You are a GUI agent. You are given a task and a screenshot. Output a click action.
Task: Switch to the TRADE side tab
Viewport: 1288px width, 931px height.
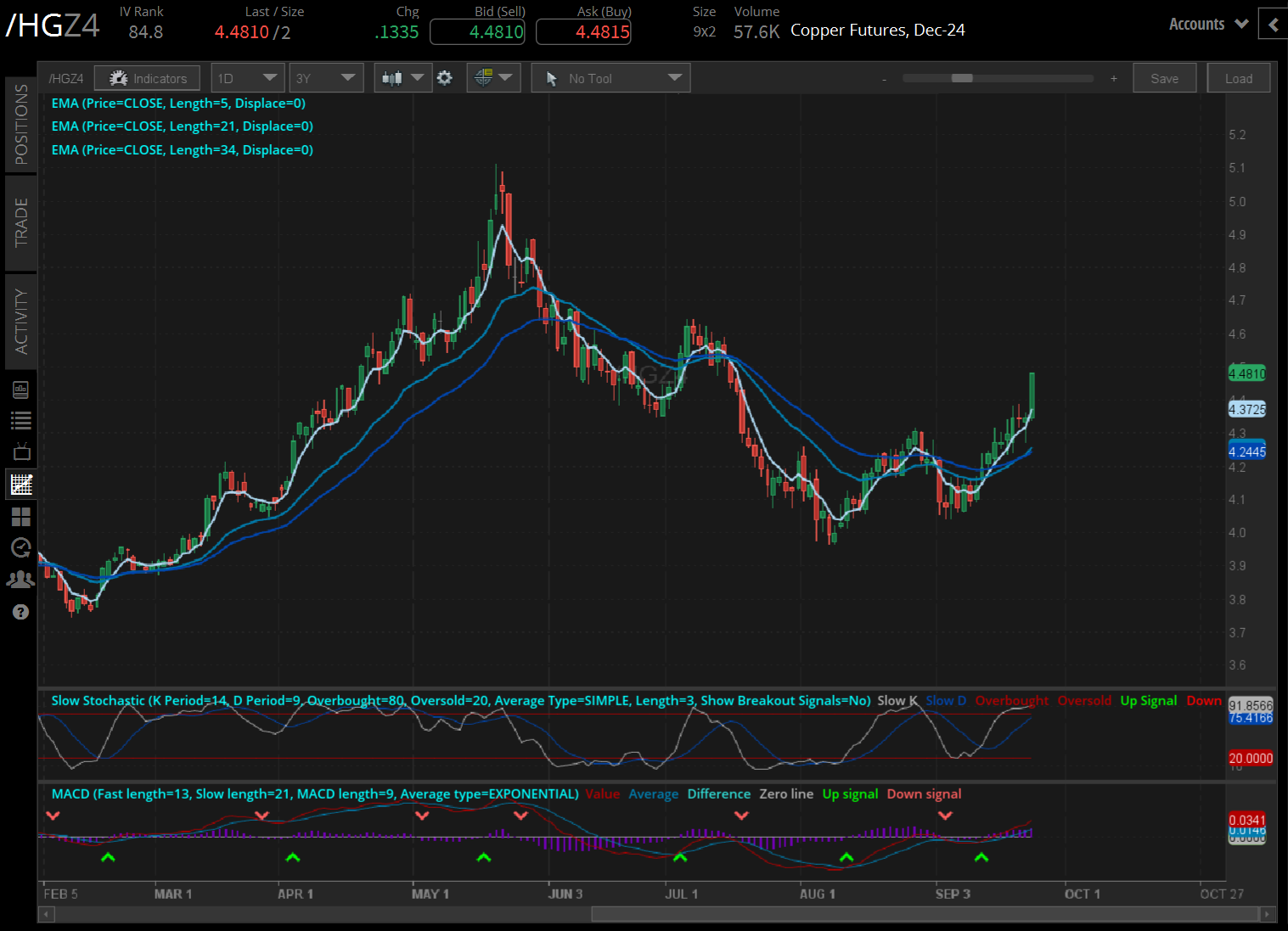[x=21, y=222]
